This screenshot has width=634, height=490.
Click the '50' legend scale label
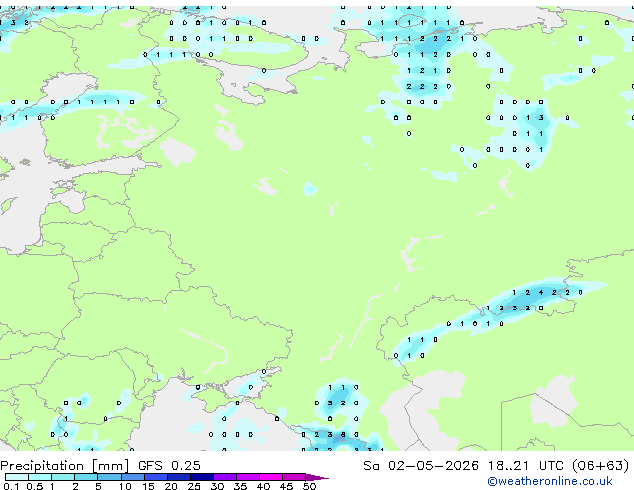coord(309,486)
